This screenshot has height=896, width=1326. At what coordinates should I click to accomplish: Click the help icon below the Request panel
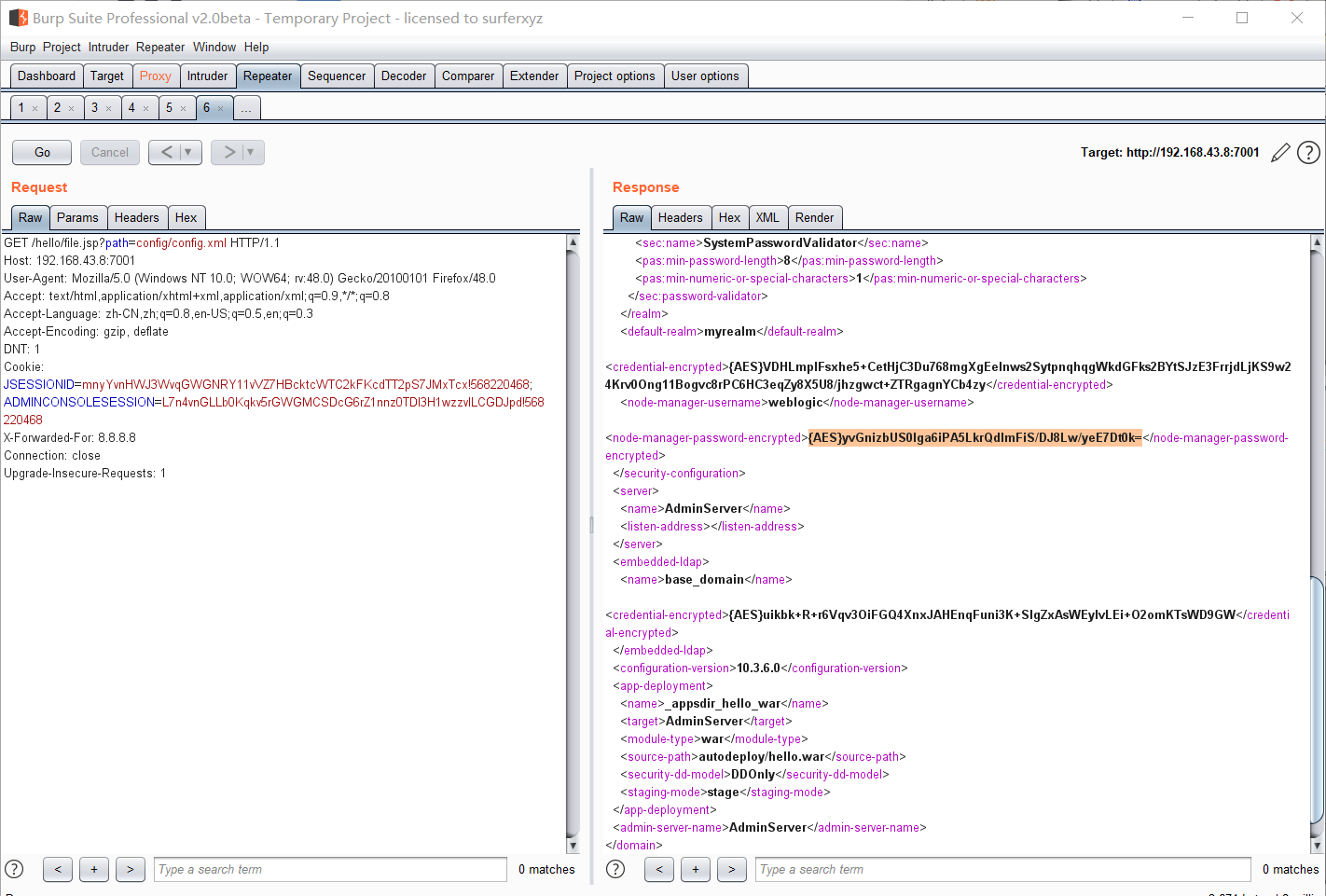click(16, 869)
